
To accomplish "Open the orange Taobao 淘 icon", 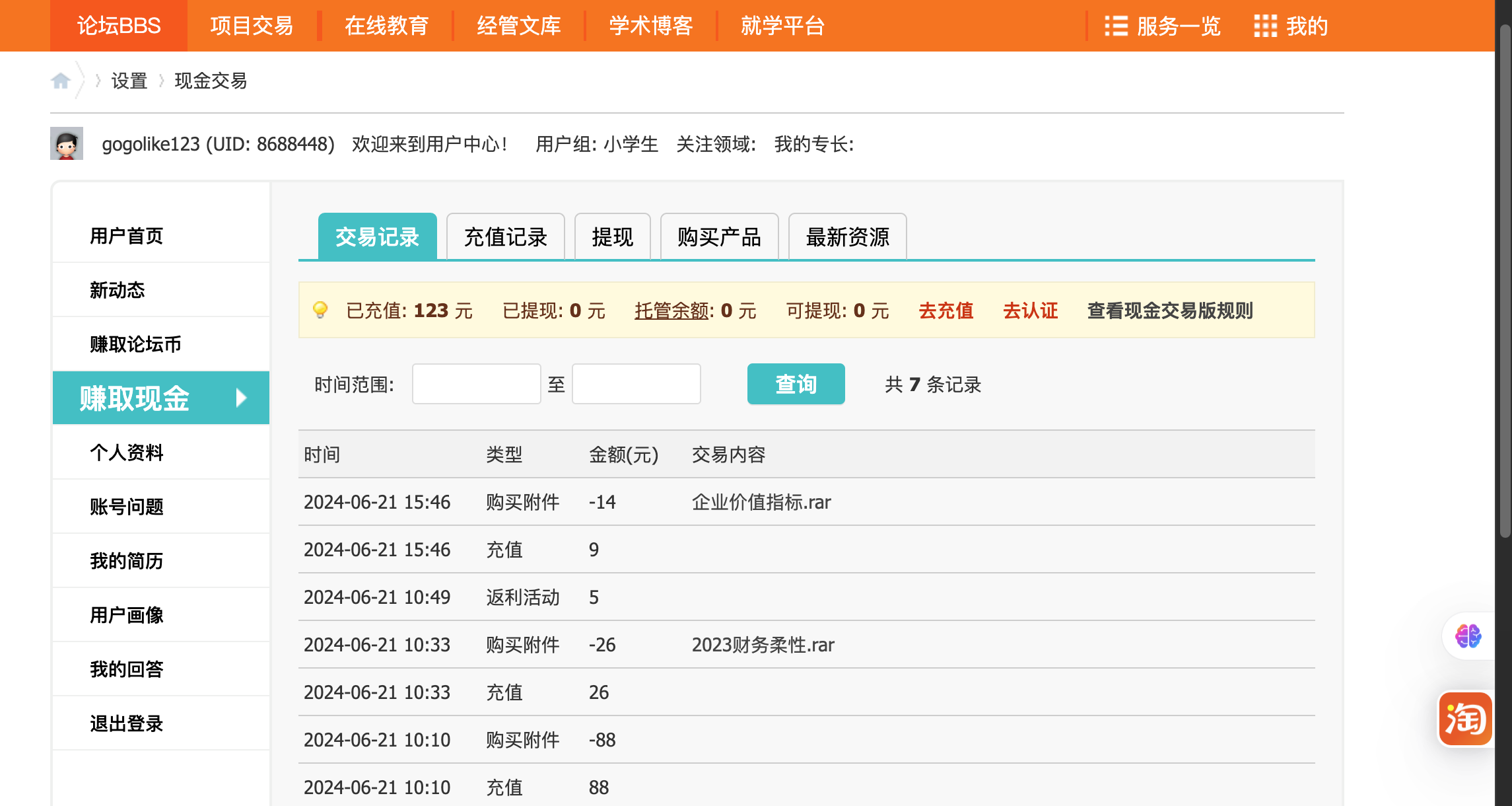I will (1465, 719).
